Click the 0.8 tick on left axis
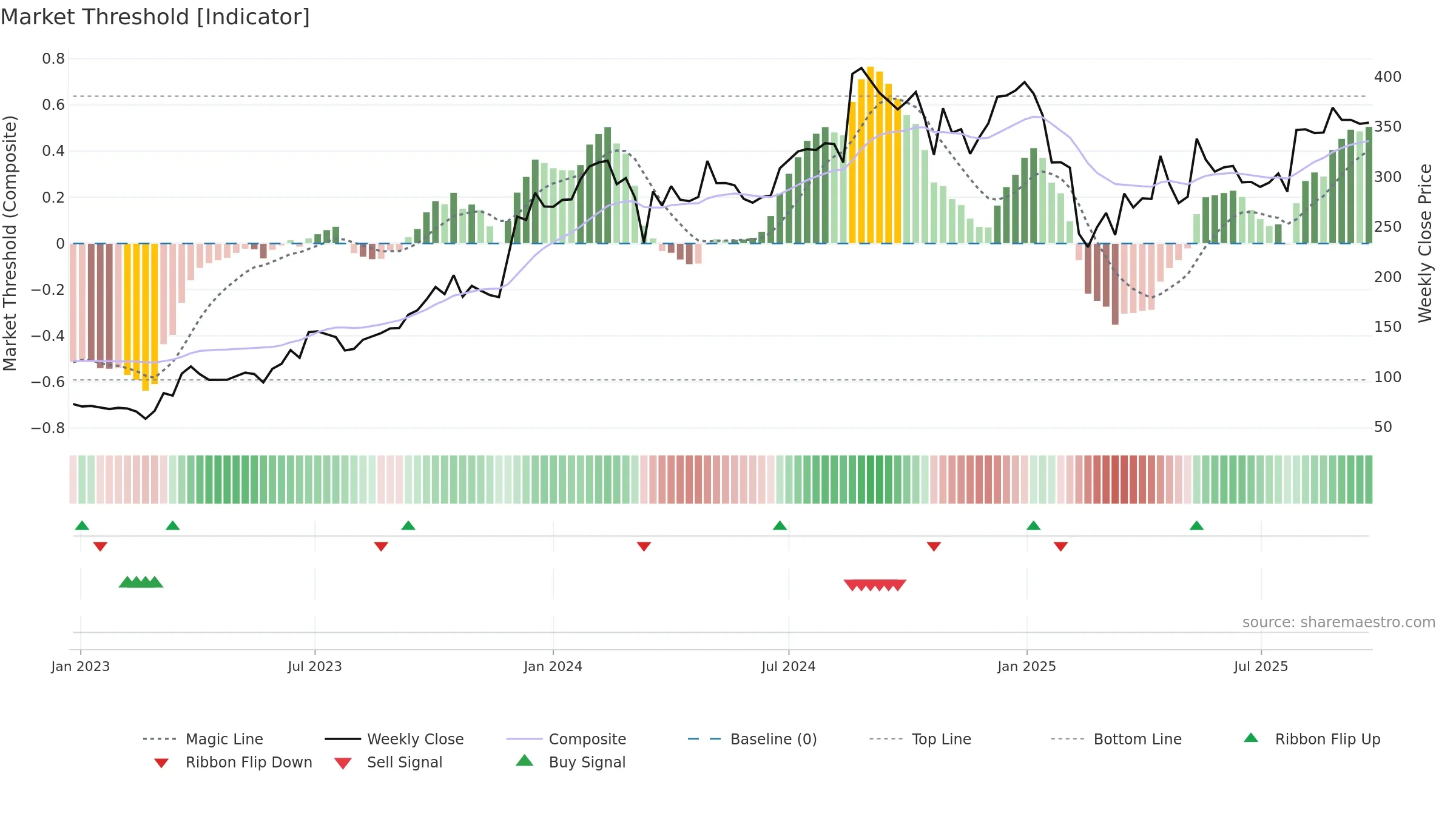 [53, 58]
